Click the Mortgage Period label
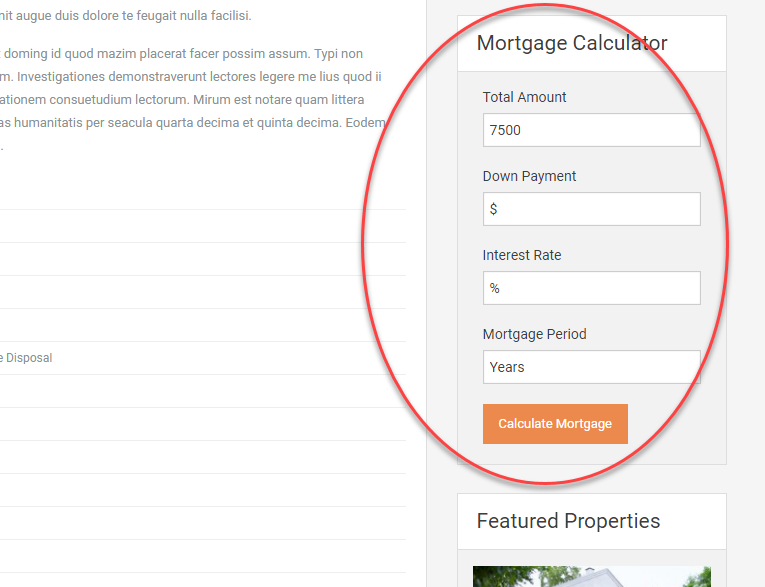 (534, 334)
